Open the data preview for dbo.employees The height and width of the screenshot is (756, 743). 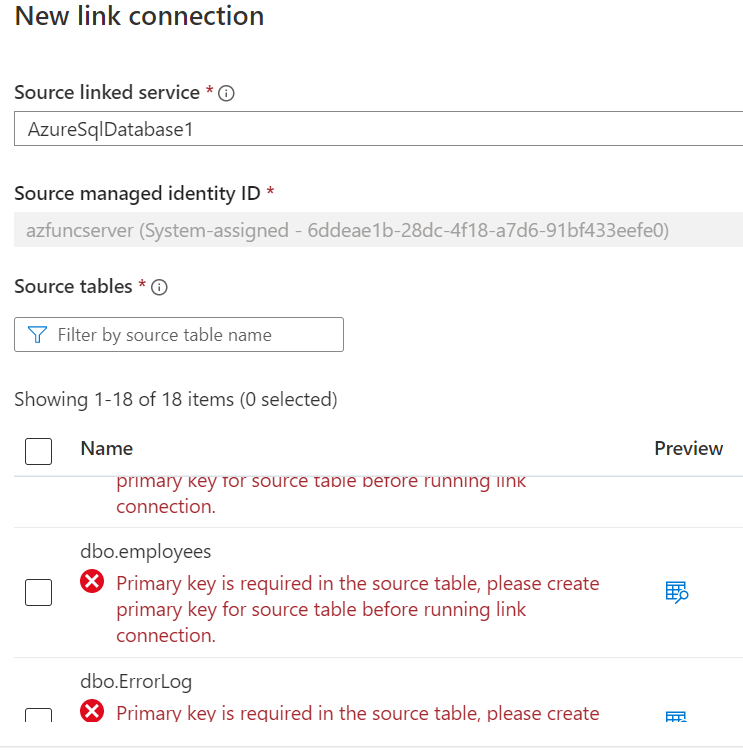[676, 592]
